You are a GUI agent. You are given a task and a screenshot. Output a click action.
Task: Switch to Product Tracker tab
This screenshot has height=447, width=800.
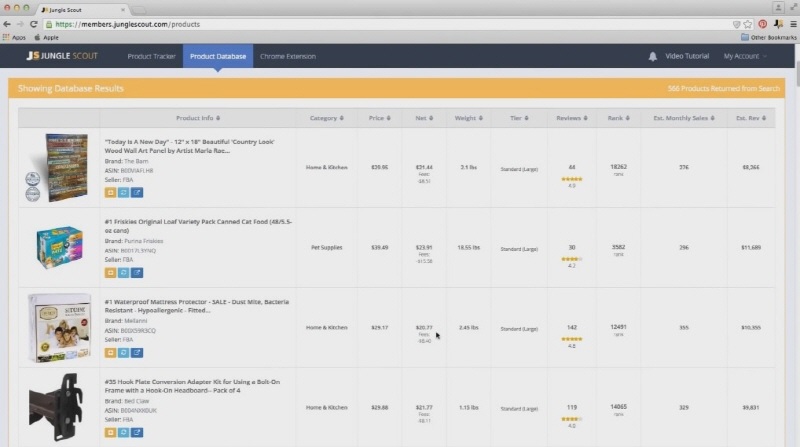152,56
